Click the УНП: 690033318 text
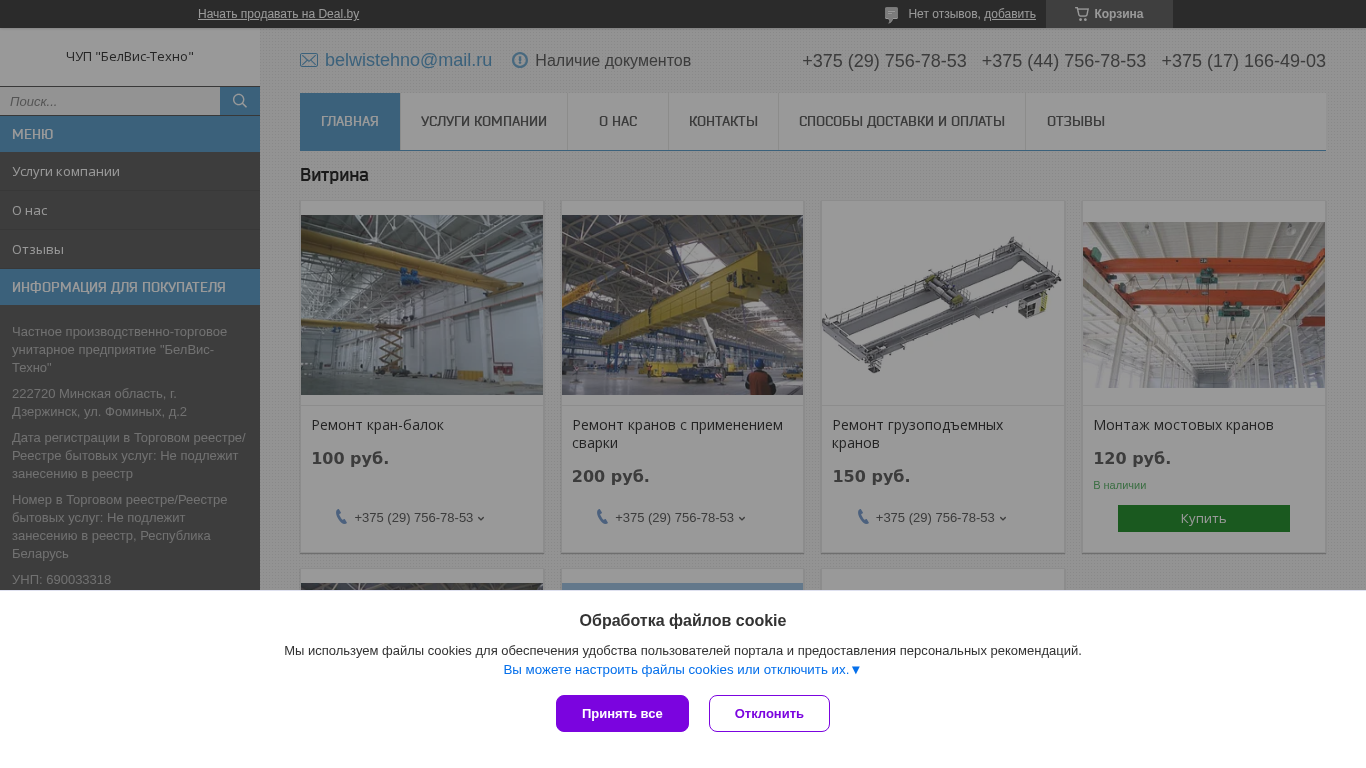 [x=61, y=580]
